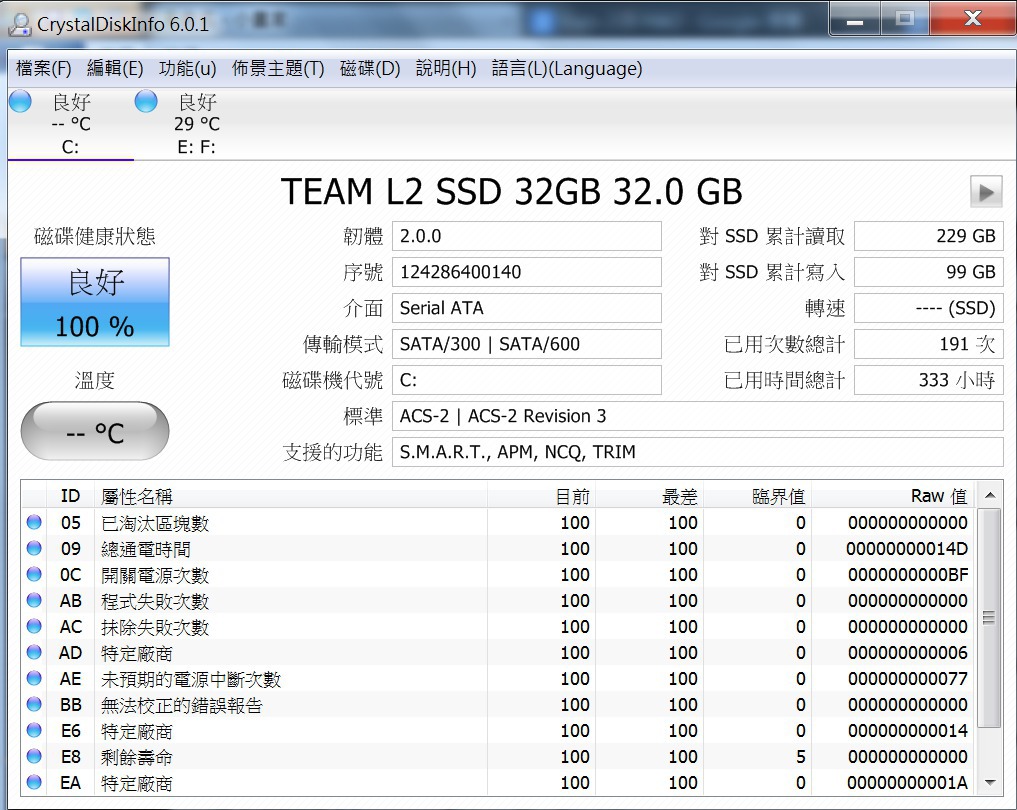Click the 屬性名稱 column header

(291, 496)
